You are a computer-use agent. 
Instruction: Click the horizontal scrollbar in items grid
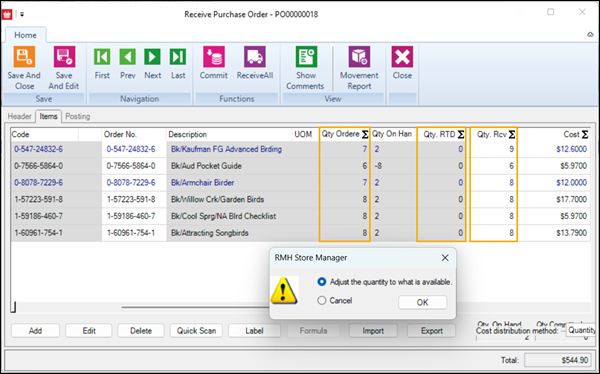tap(195, 307)
